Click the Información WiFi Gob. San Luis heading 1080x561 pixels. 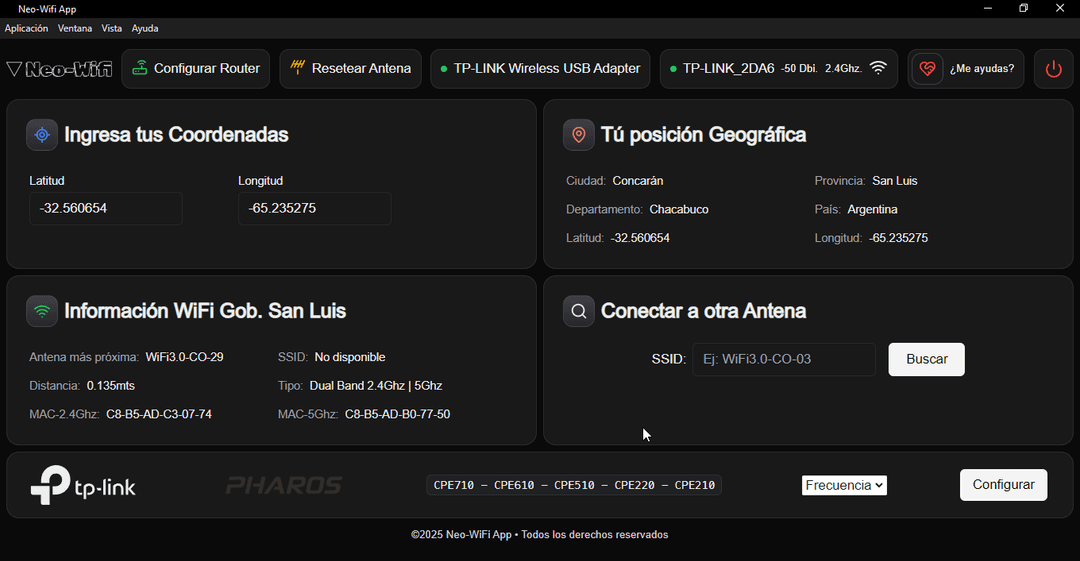click(x=205, y=311)
